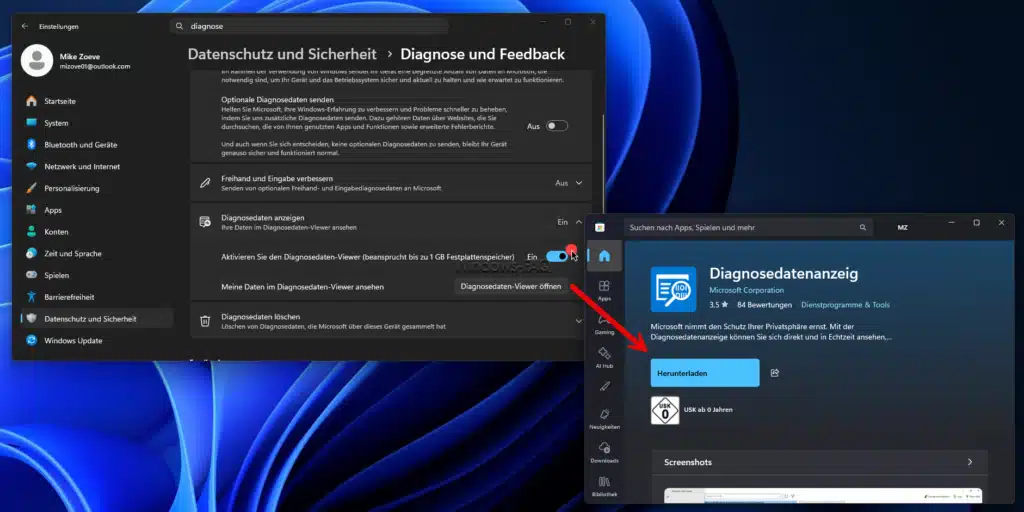Toggle Diagnosedaten-Viewer activation switch
The height and width of the screenshot is (512, 1024).
coord(557,257)
